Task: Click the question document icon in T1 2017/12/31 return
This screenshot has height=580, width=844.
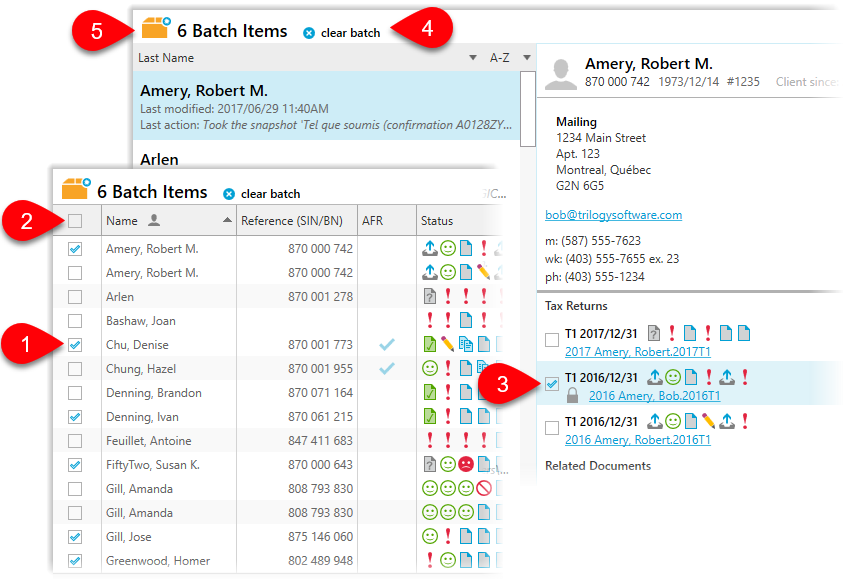Action: (653, 334)
